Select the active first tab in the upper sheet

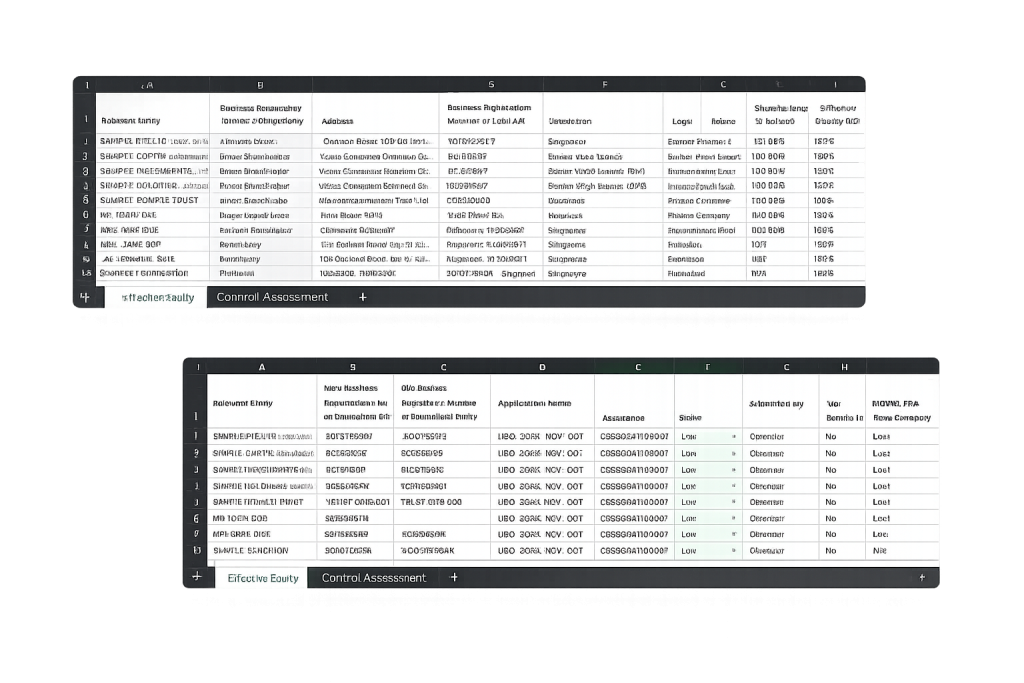pos(157,297)
